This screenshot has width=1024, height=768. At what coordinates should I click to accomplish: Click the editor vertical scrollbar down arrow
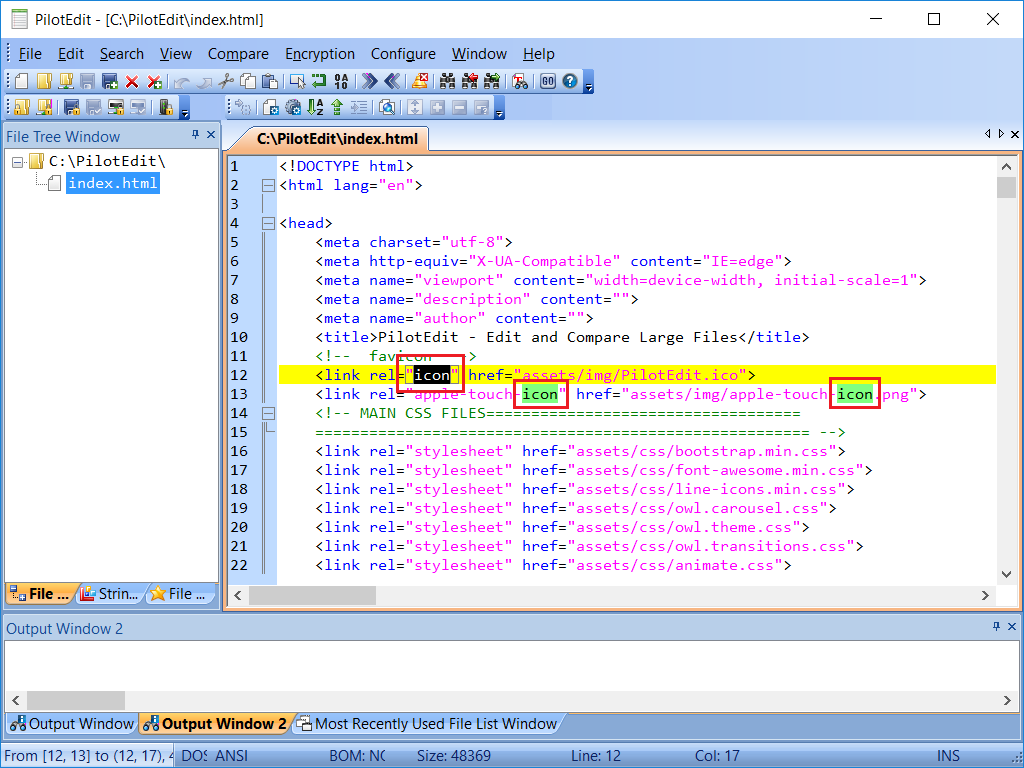coord(1006,575)
